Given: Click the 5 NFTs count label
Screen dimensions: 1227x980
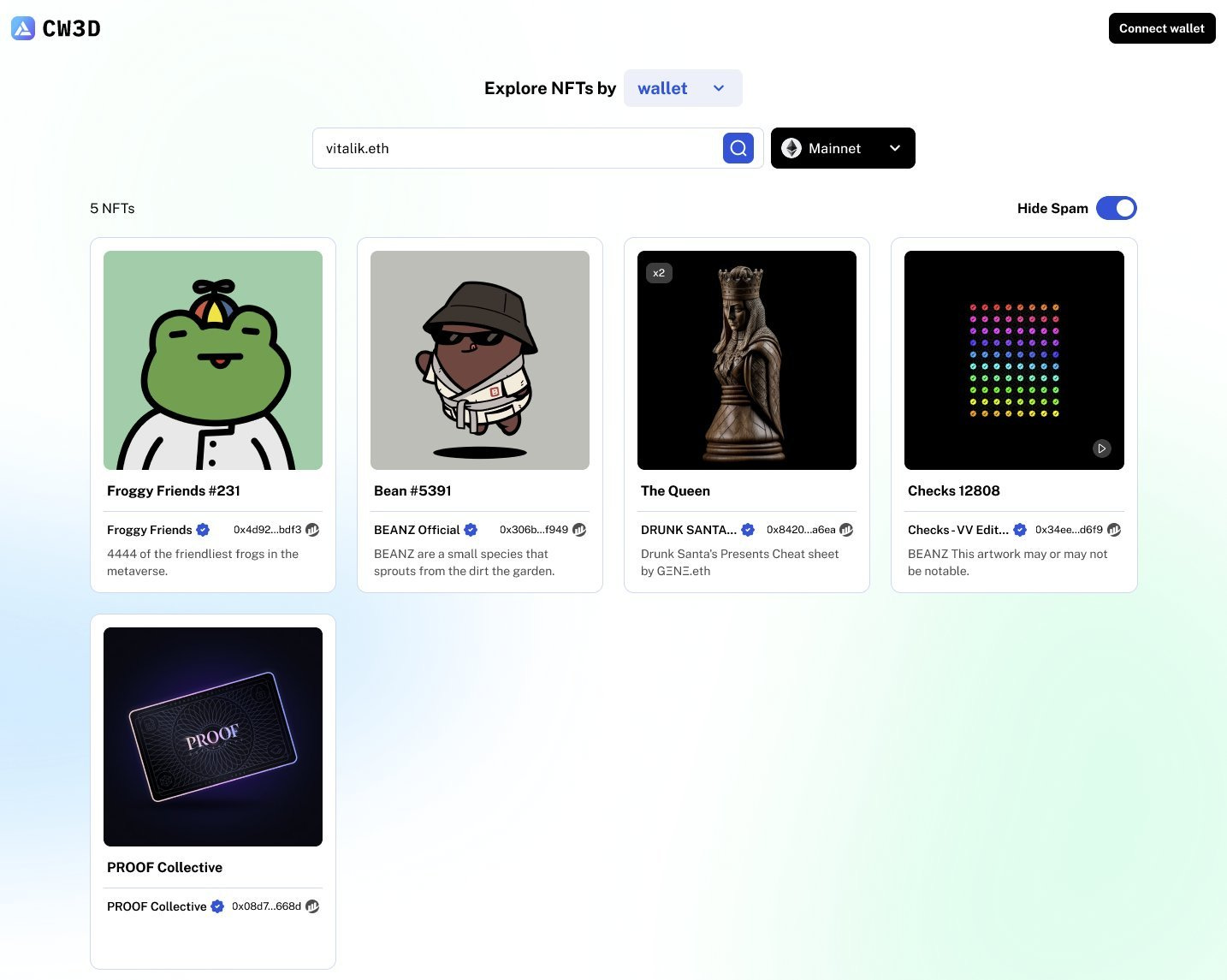Looking at the screenshot, I should (112, 208).
